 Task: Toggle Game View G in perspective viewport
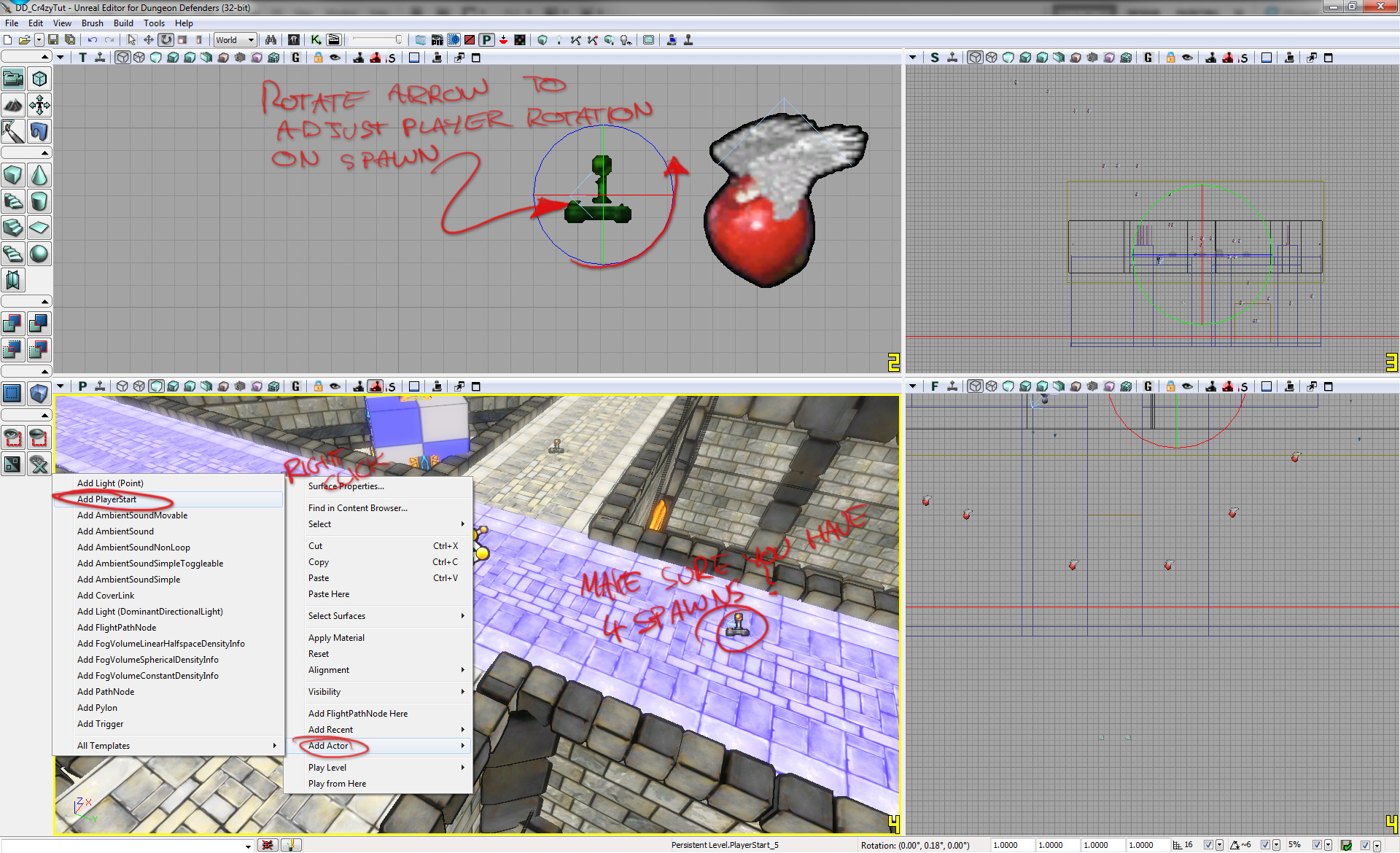click(295, 386)
